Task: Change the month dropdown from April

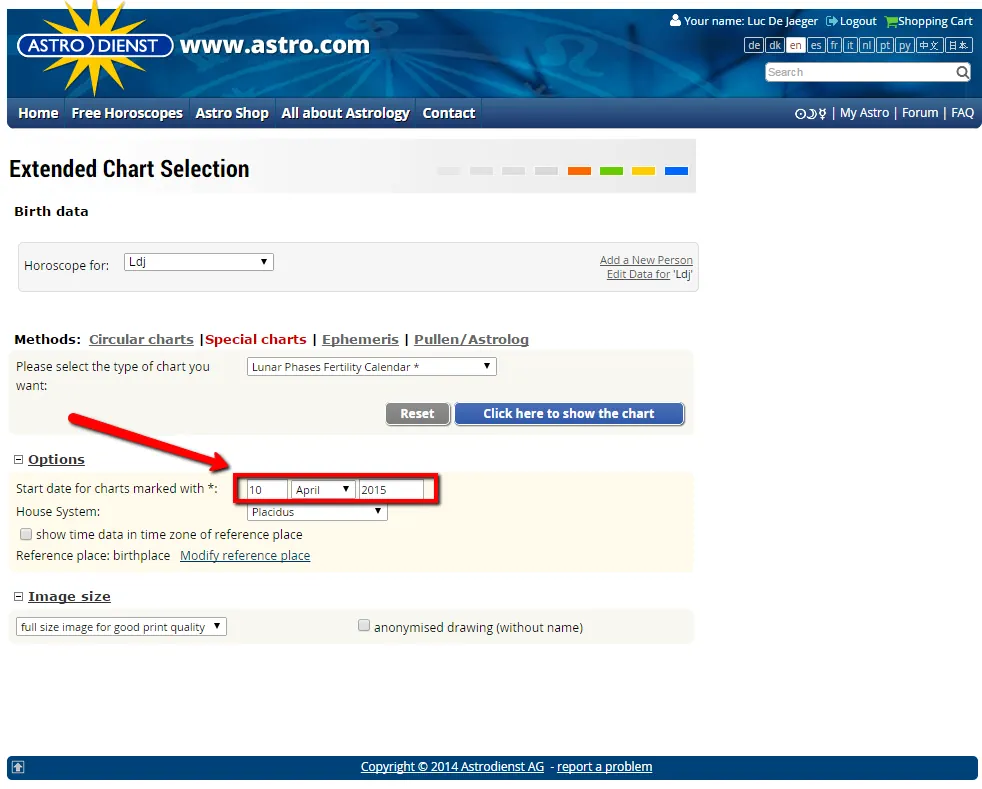Action: point(321,489)
